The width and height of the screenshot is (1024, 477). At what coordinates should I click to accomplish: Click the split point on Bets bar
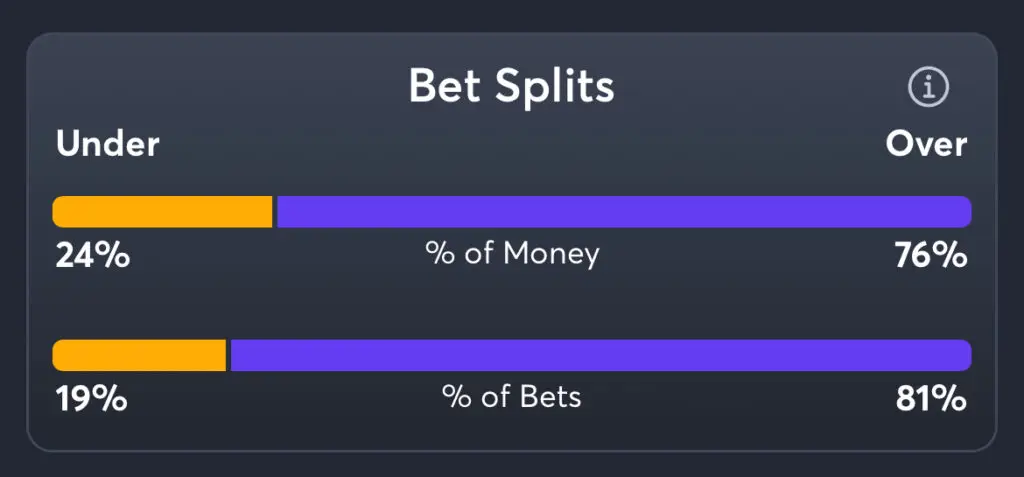[229, 355]
